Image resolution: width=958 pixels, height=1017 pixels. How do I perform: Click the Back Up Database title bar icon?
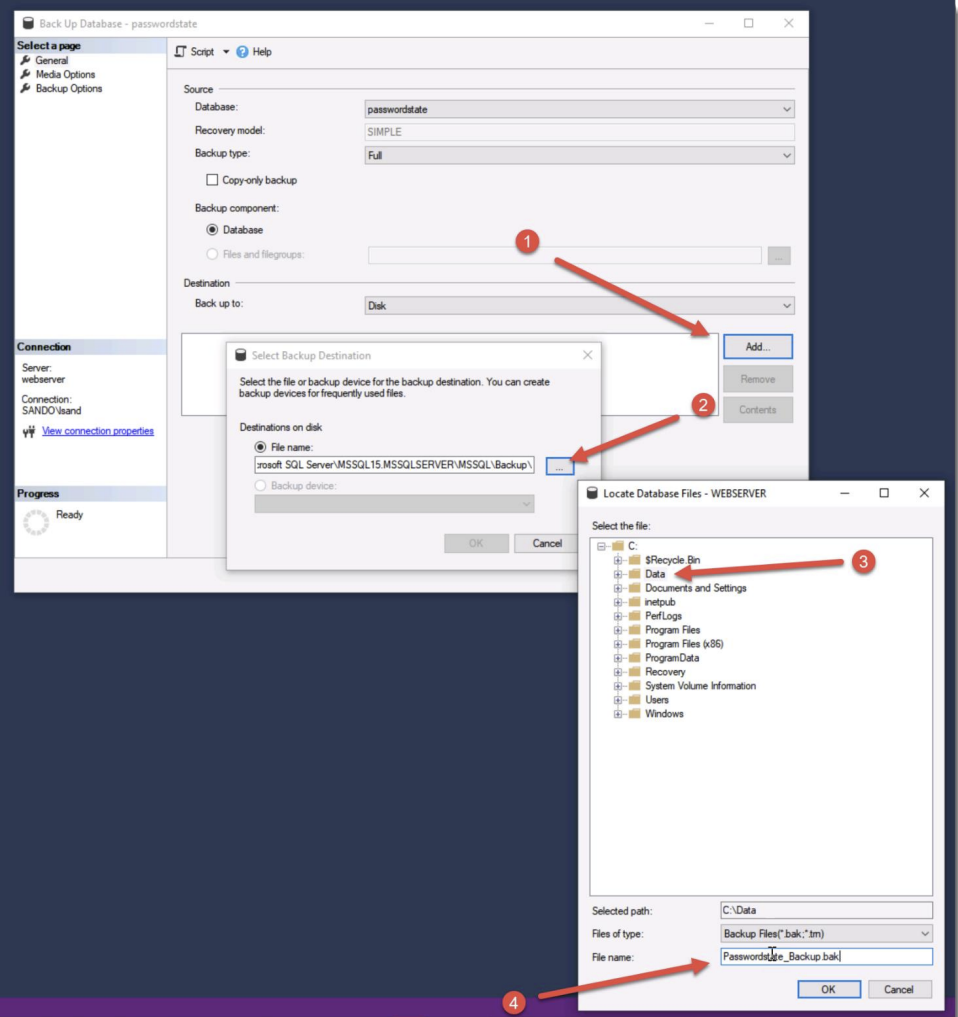28,23
